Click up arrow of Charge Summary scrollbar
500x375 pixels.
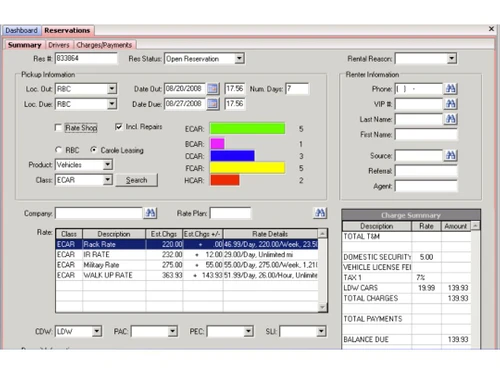(476, 226)
